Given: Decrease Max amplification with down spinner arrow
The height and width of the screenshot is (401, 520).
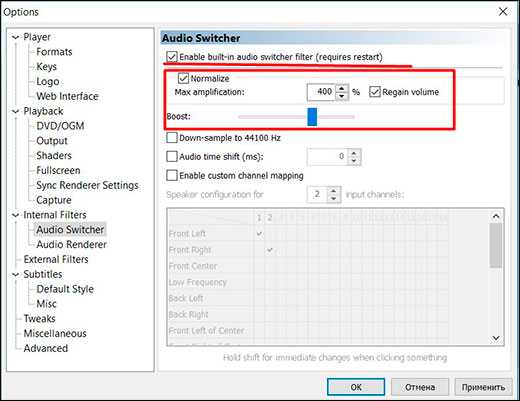Looking at the screenshot, I should 342,96.
